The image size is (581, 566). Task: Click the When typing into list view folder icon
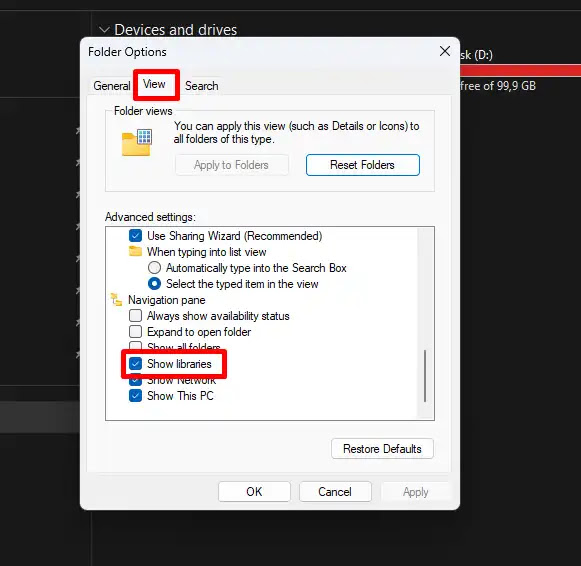pos(135,251)
